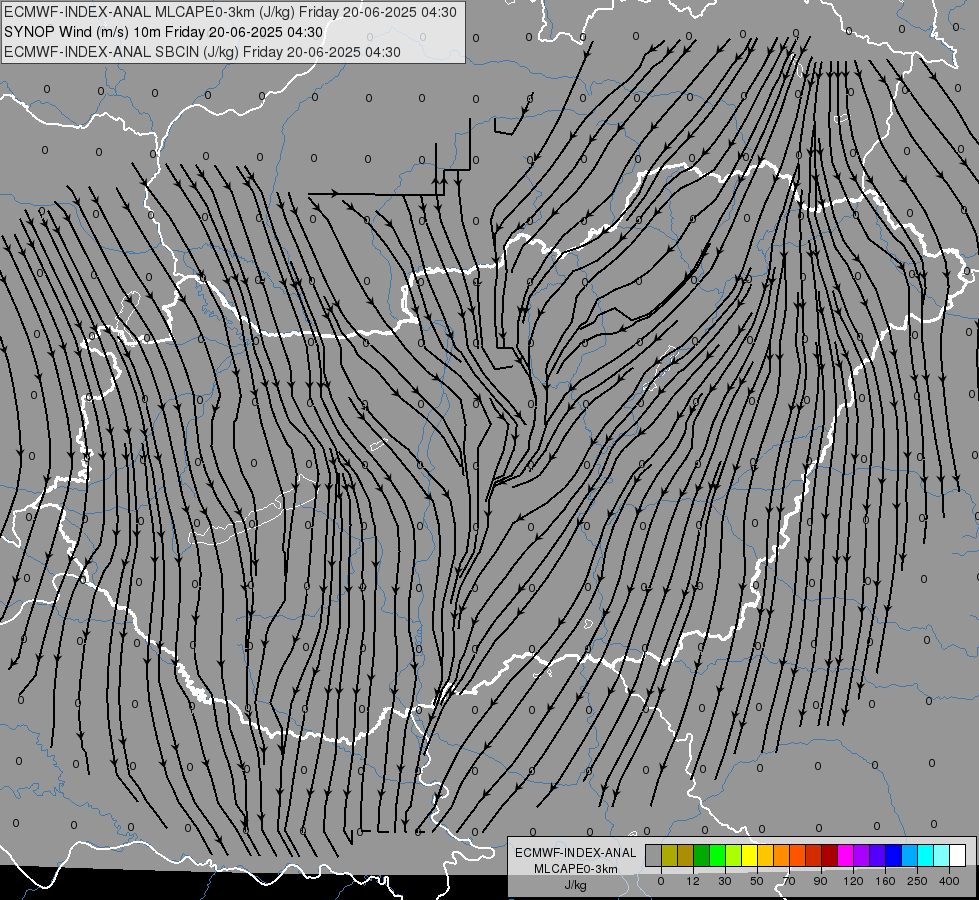This screenshot has width=979, height=900.
Task: Click the legend value label 120
Action: [x=853, y=881]
